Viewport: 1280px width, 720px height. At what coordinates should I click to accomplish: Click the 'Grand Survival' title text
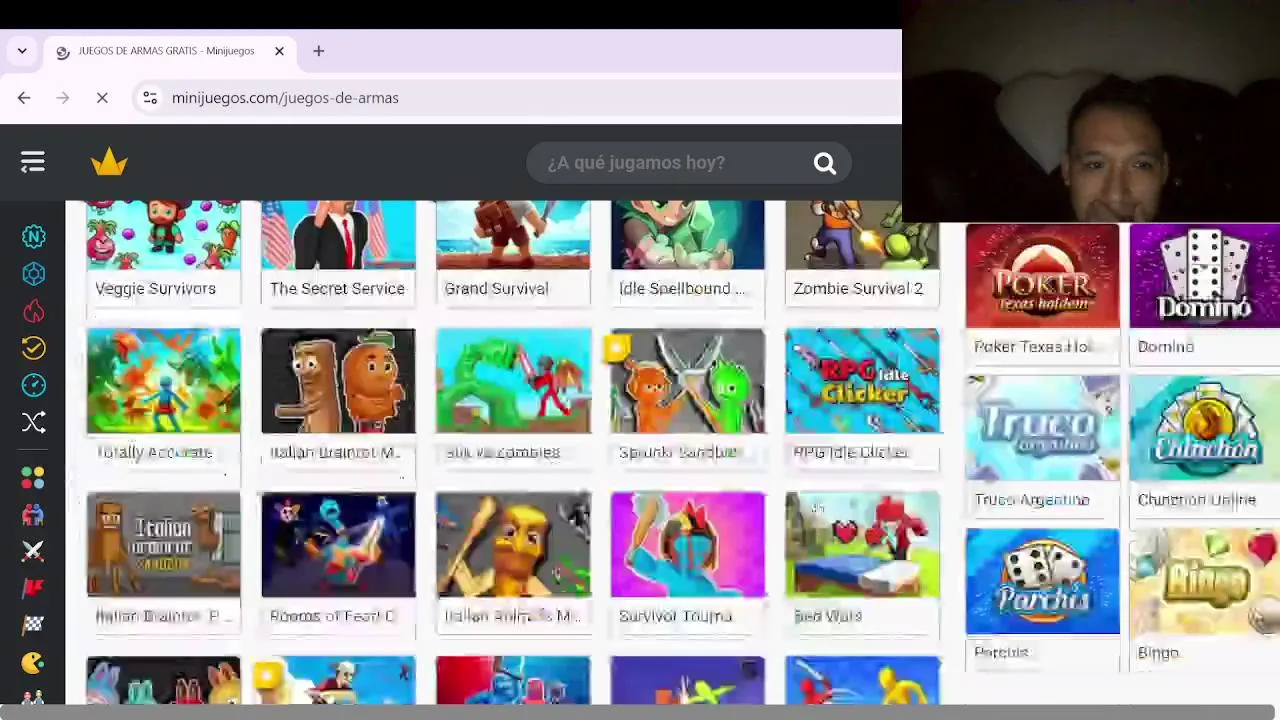point(496,288)
